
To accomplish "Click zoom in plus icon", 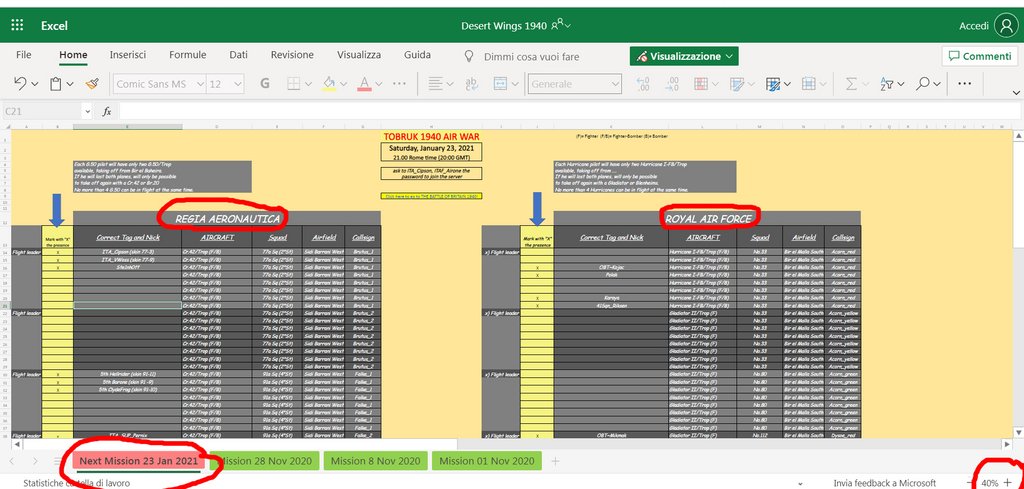I will (x=1008, y=482).
